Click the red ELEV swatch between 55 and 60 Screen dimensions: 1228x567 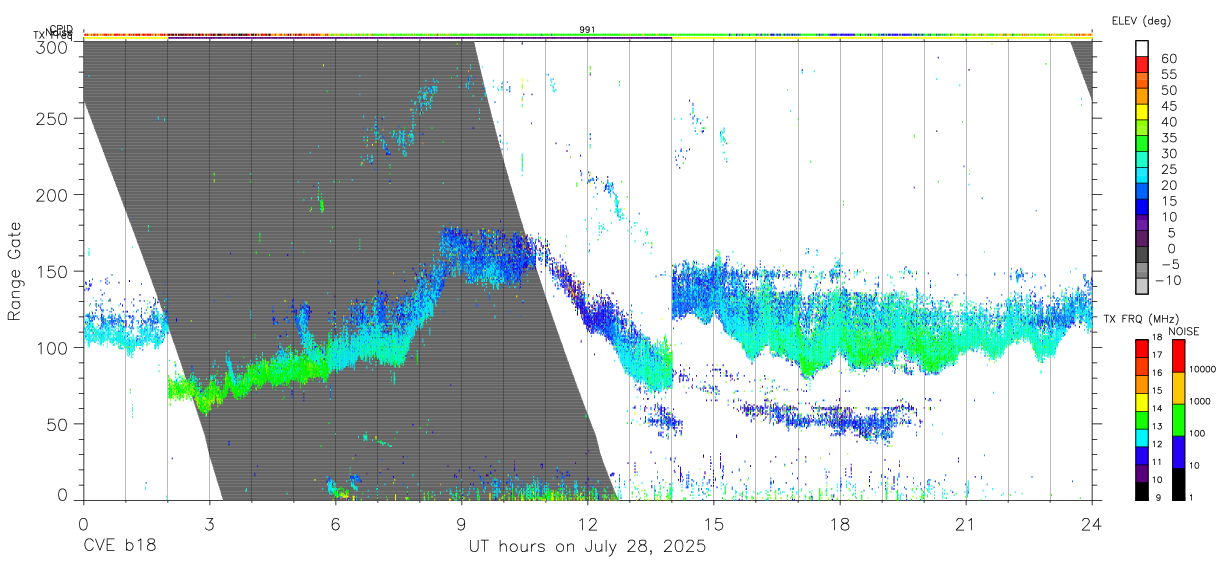1142,65
